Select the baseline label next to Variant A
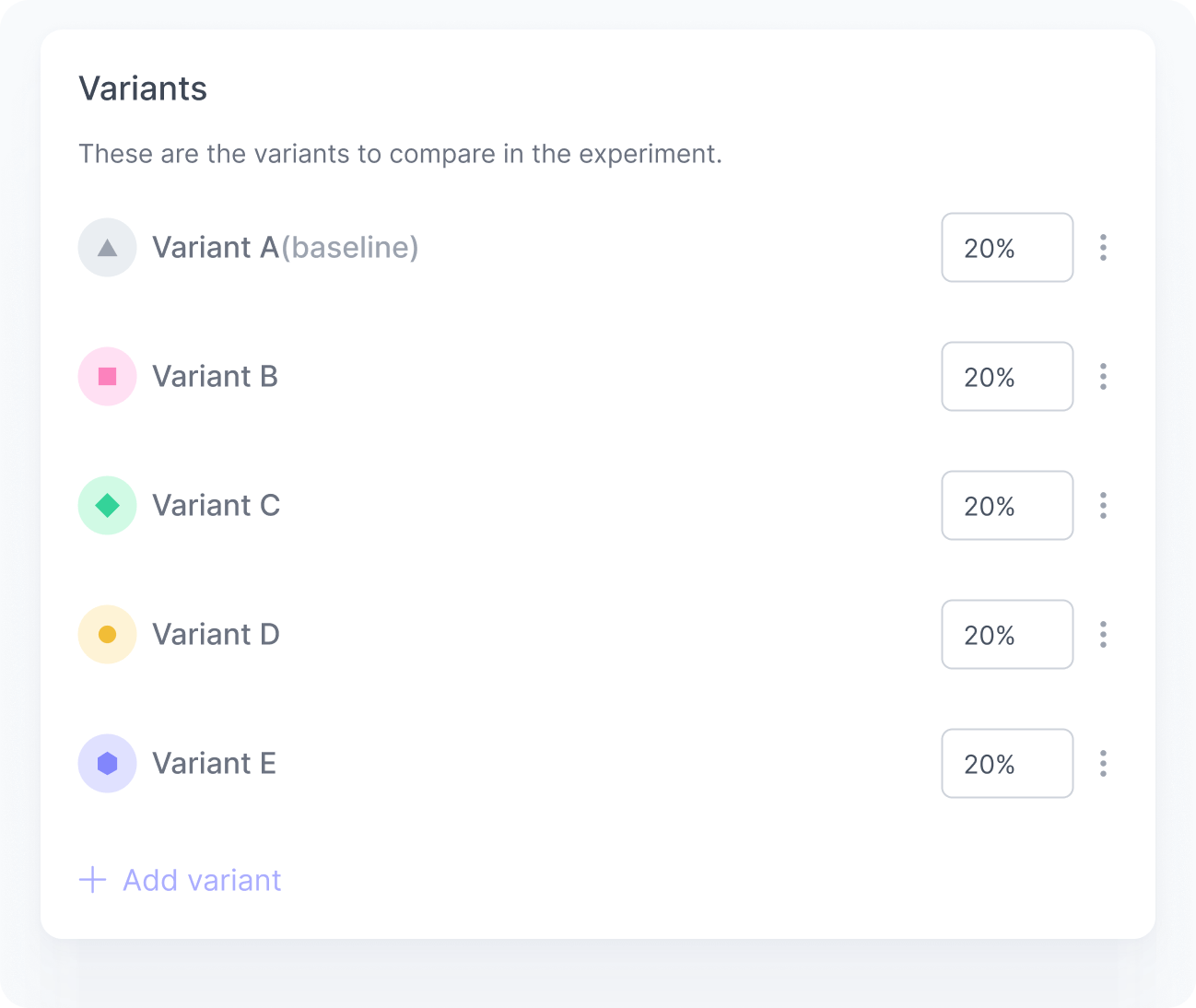 click(x=350, y=247)
